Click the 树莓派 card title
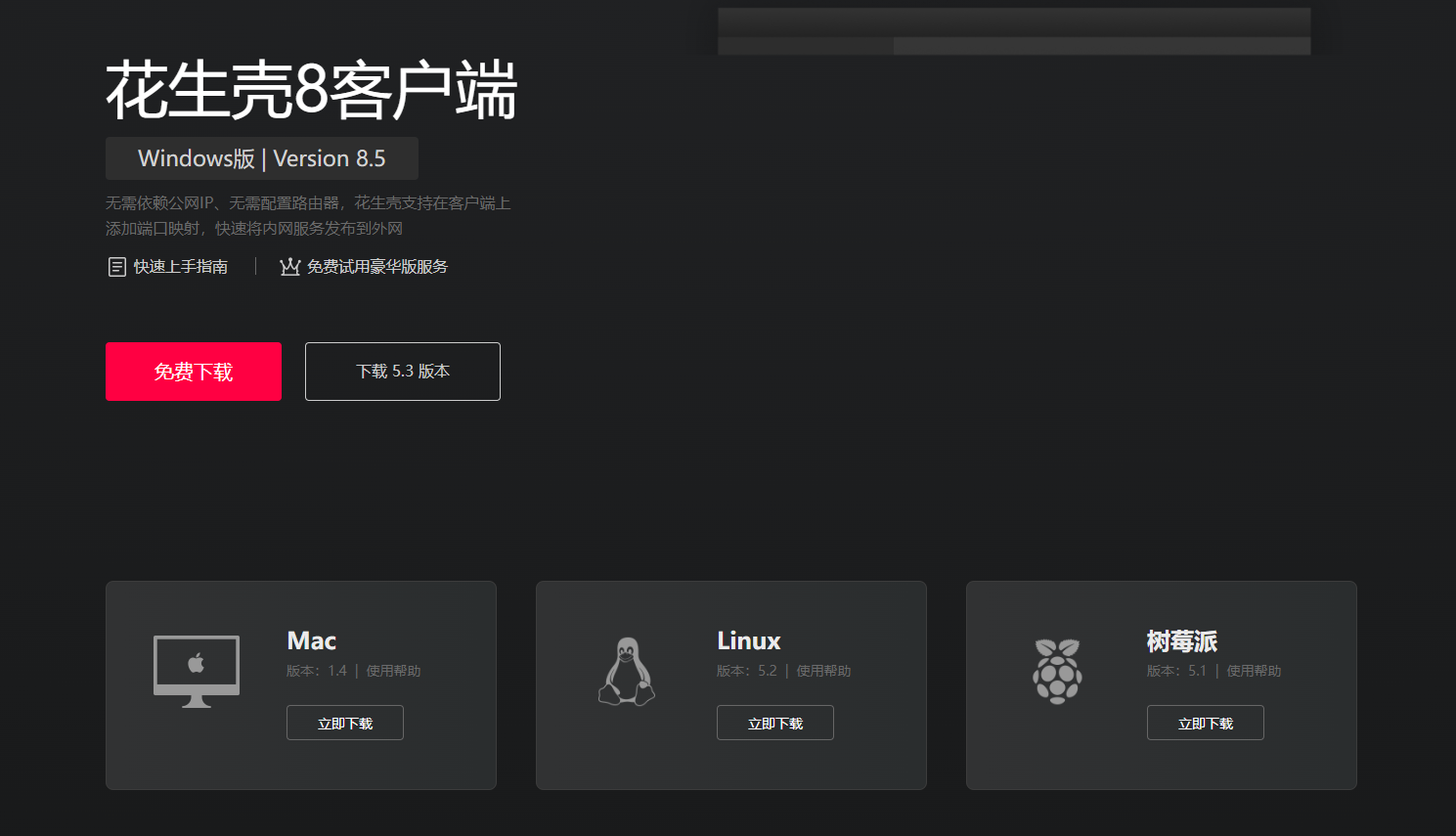The height and width of the screenshot is (836, 1456). [x=1182, y=641]
